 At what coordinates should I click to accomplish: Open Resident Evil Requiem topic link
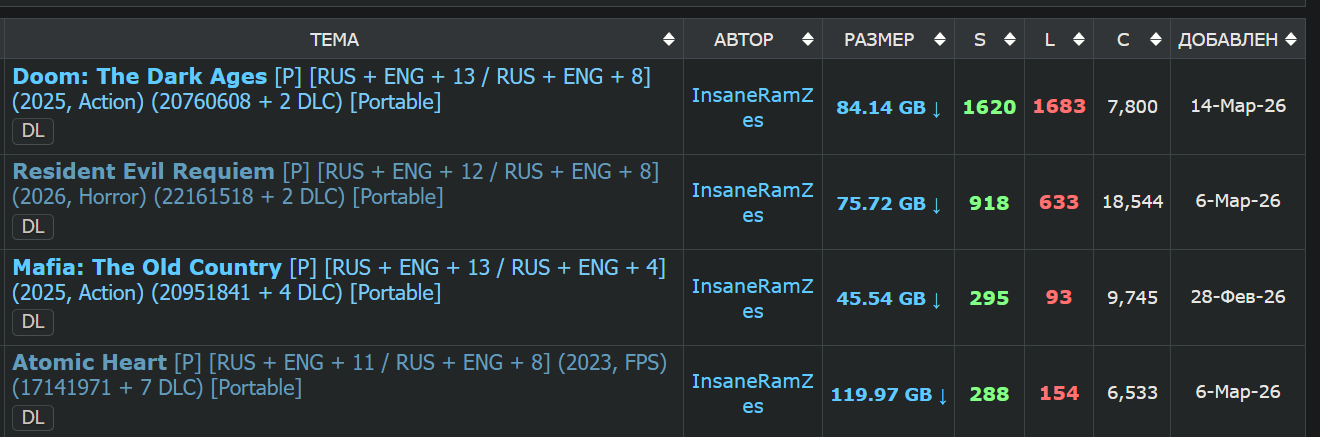pyautogui.click(x=143, y=172)
